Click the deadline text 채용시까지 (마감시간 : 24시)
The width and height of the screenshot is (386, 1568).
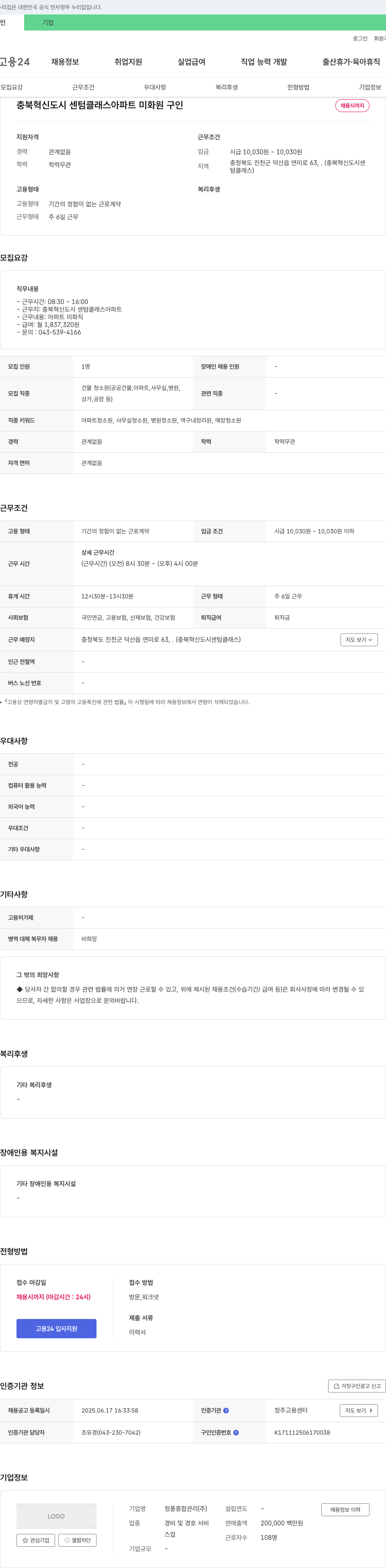[53, 1296]
